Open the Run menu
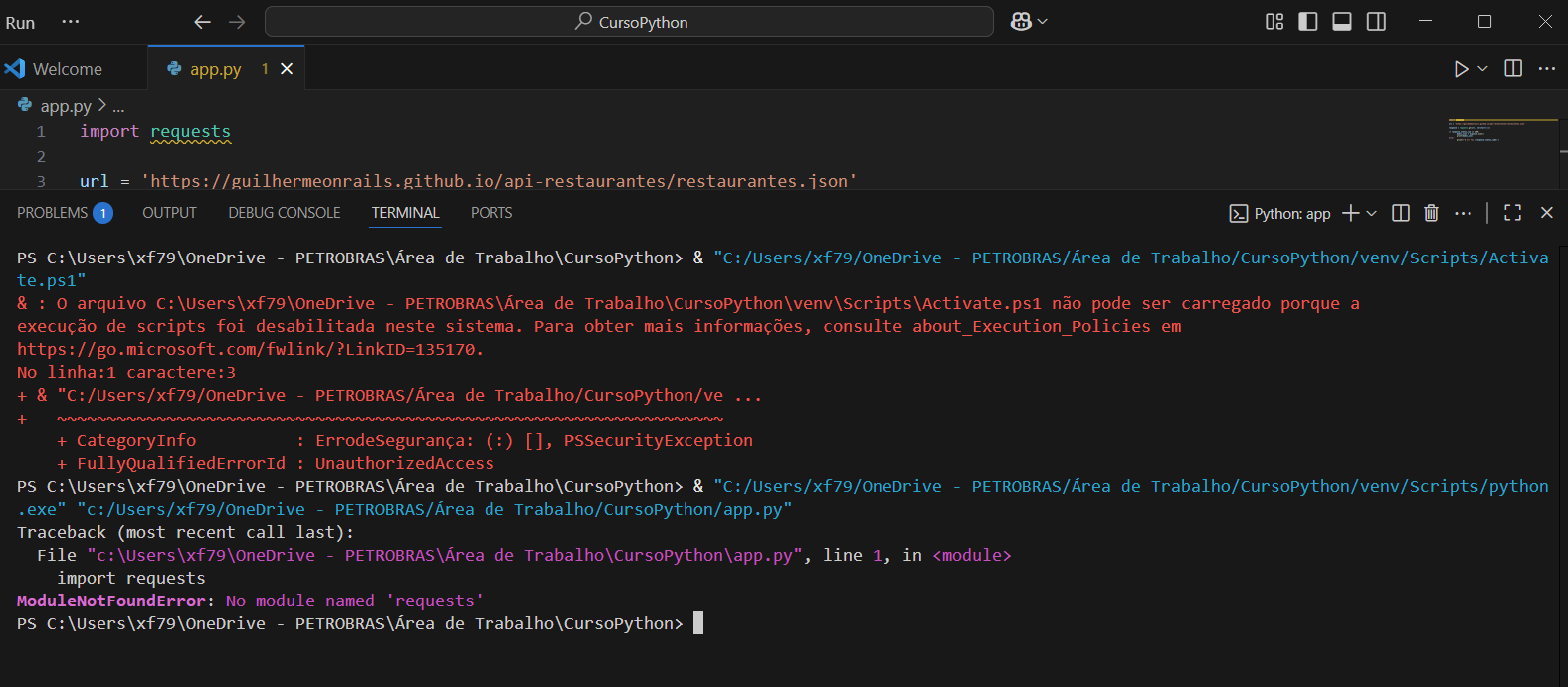 coord(20,22)
